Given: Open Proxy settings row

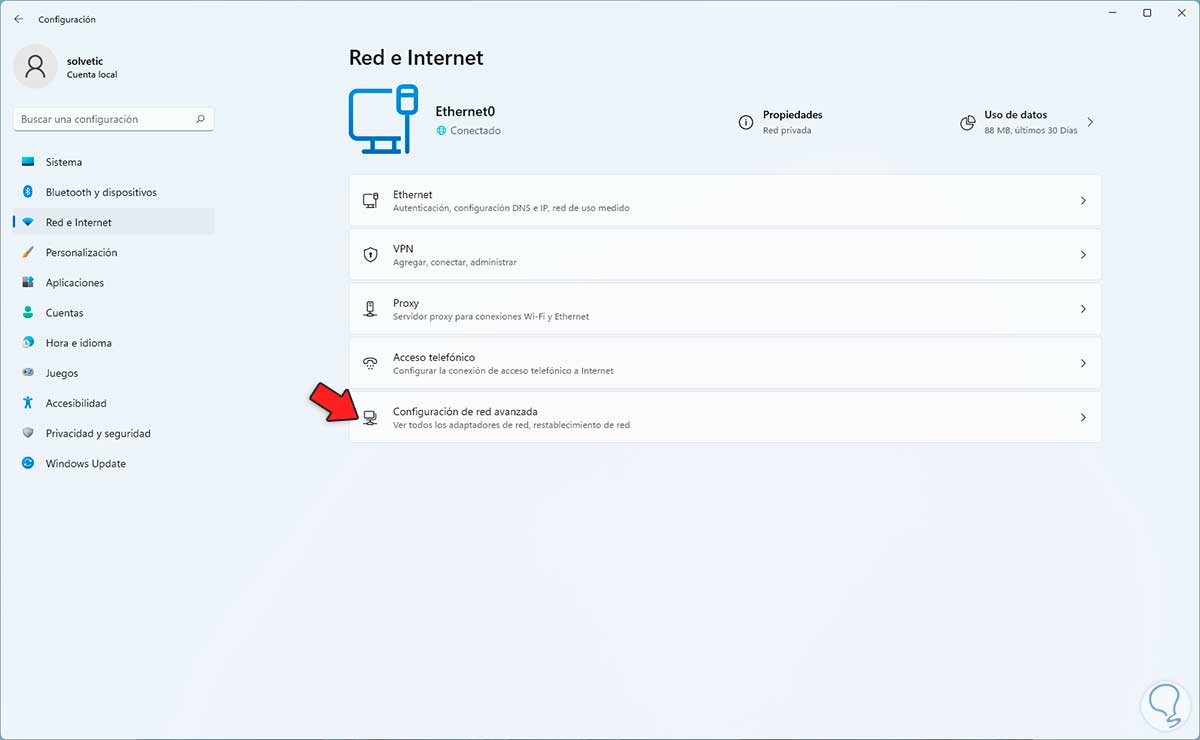Looking at the screenshot, I should (x=725, y=309).
